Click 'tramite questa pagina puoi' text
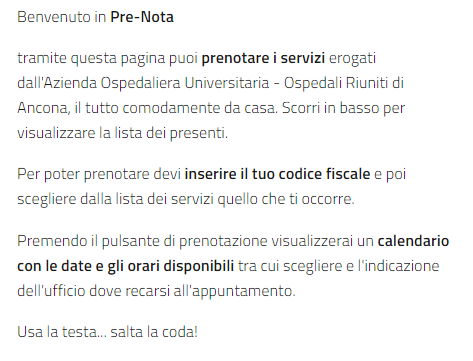The image size is (473, 361). click(107, 58)
